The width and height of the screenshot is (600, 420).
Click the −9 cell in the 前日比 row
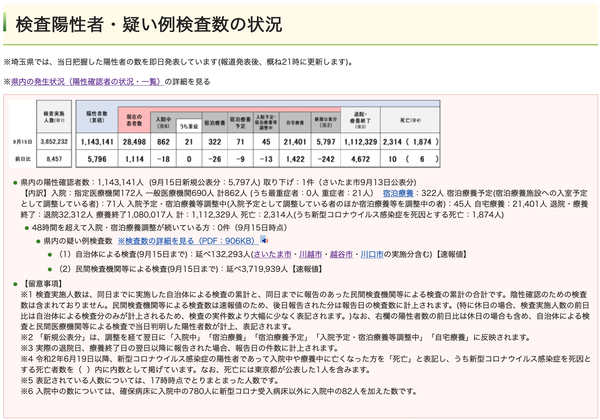tap(240, 159)
